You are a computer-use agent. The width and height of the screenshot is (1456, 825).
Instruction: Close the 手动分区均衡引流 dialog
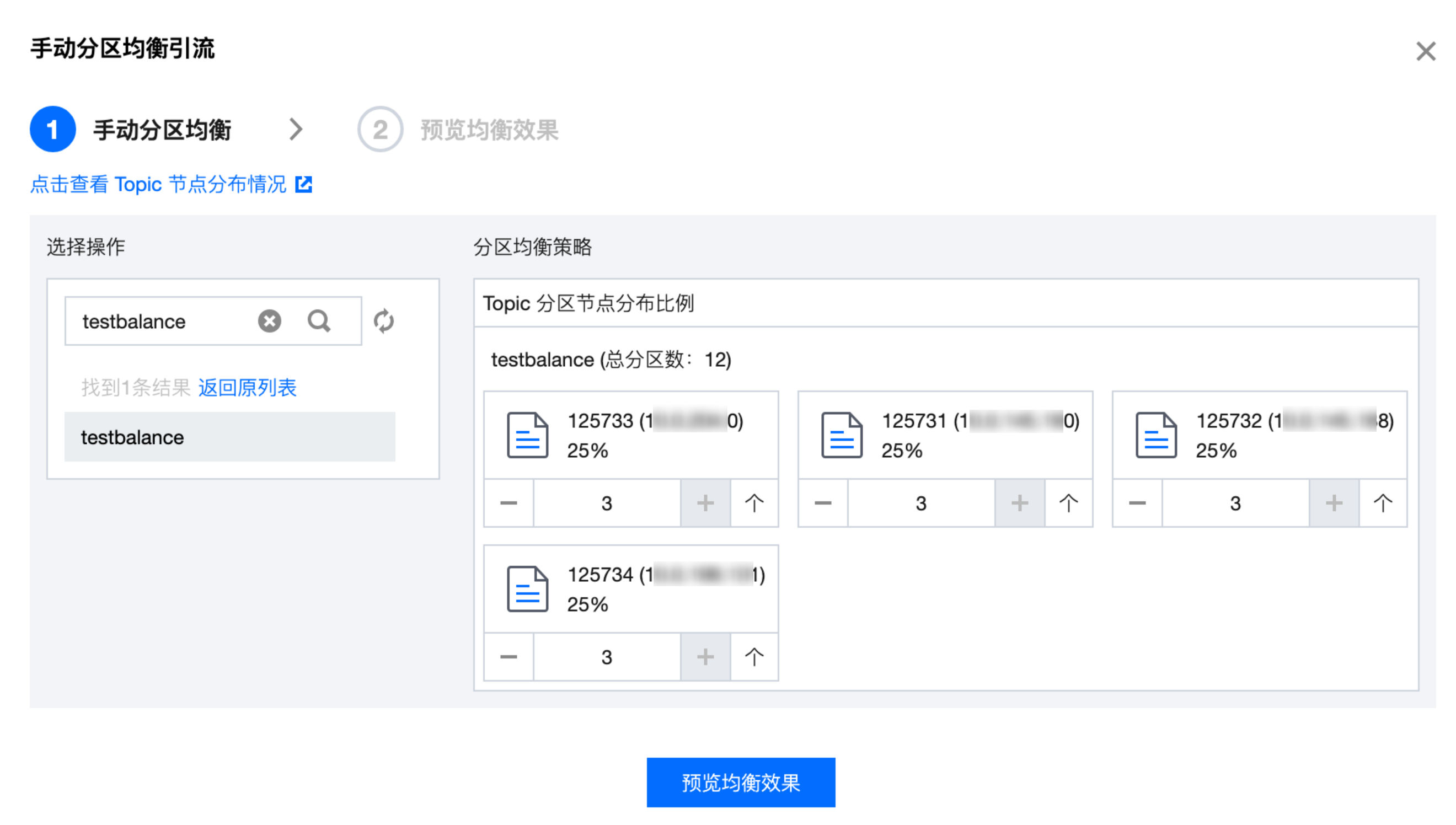[1425, 51]
